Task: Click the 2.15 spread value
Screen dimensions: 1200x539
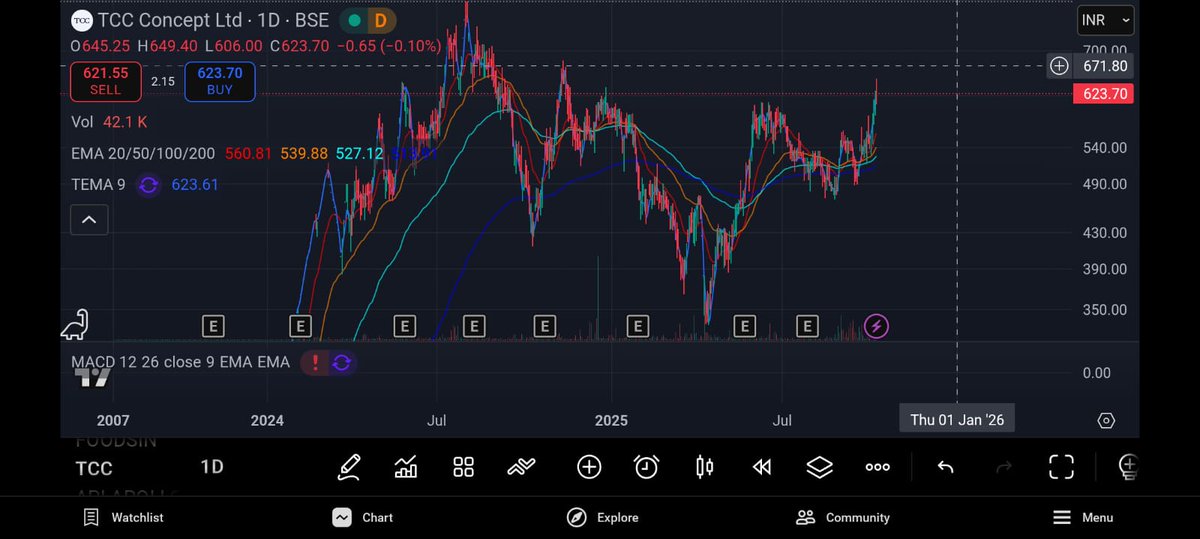Action: pyautogui.click(x=163, y=81)
